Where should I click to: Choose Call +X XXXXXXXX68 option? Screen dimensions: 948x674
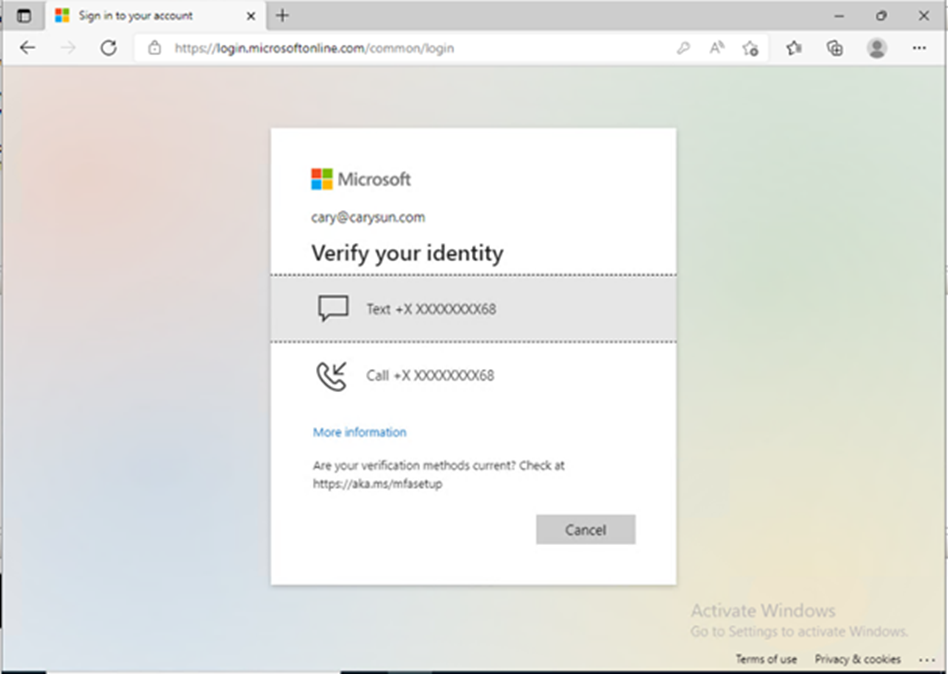(473, 375)
